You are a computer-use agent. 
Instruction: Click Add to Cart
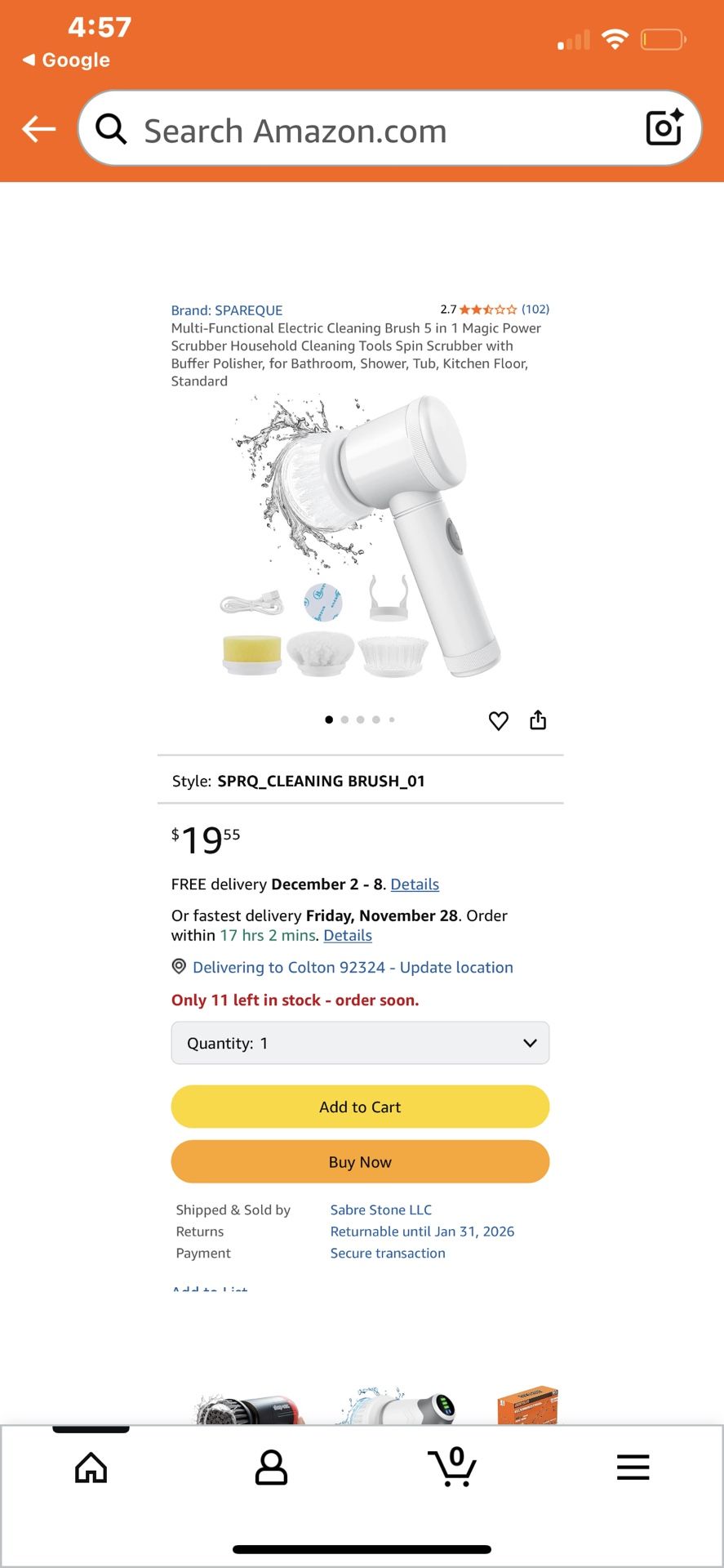click(x=359, y=1107)
